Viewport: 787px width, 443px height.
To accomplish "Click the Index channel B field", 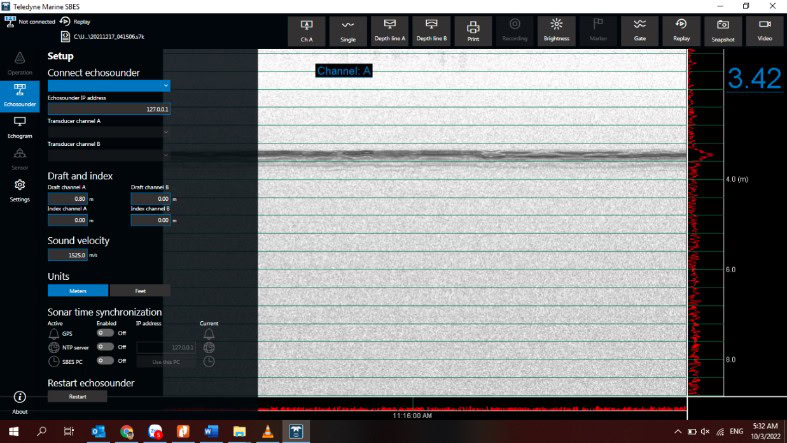I will [x=151, y=220].
